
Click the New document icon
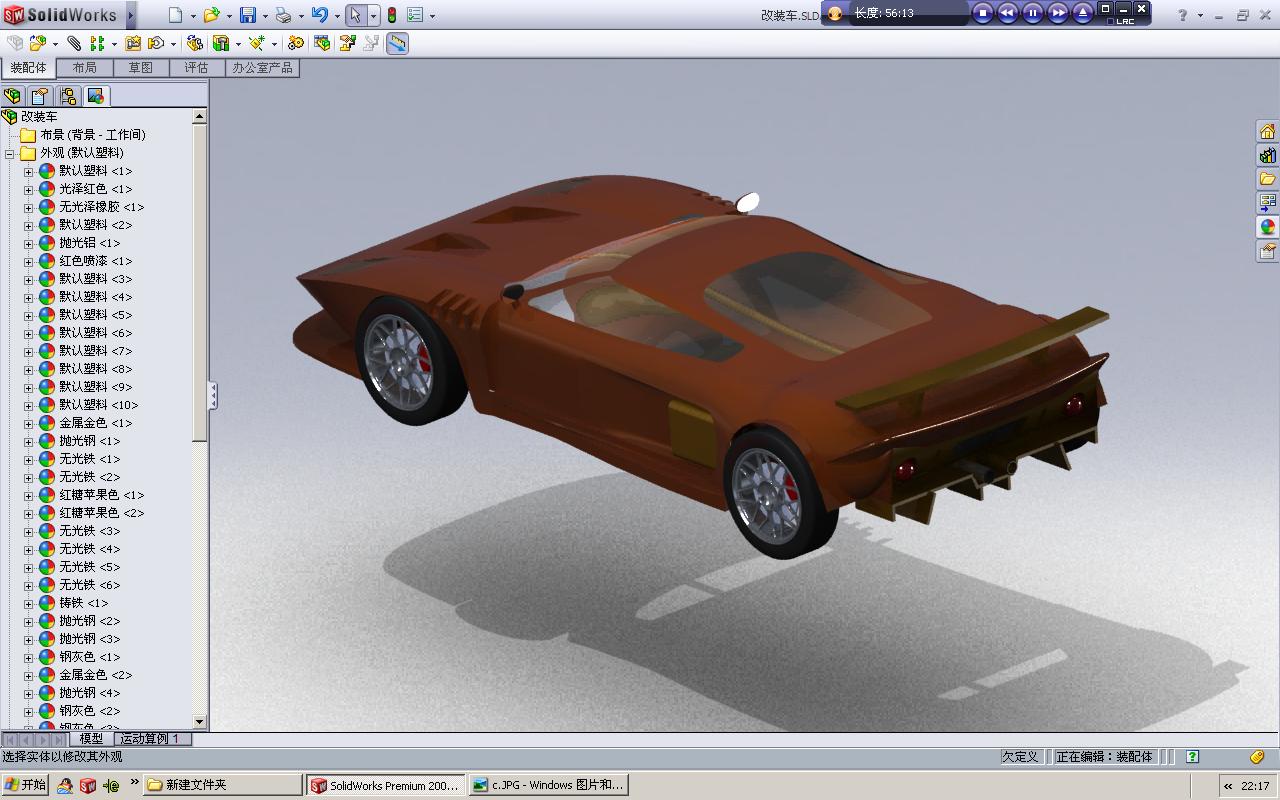tap(176, 15)
